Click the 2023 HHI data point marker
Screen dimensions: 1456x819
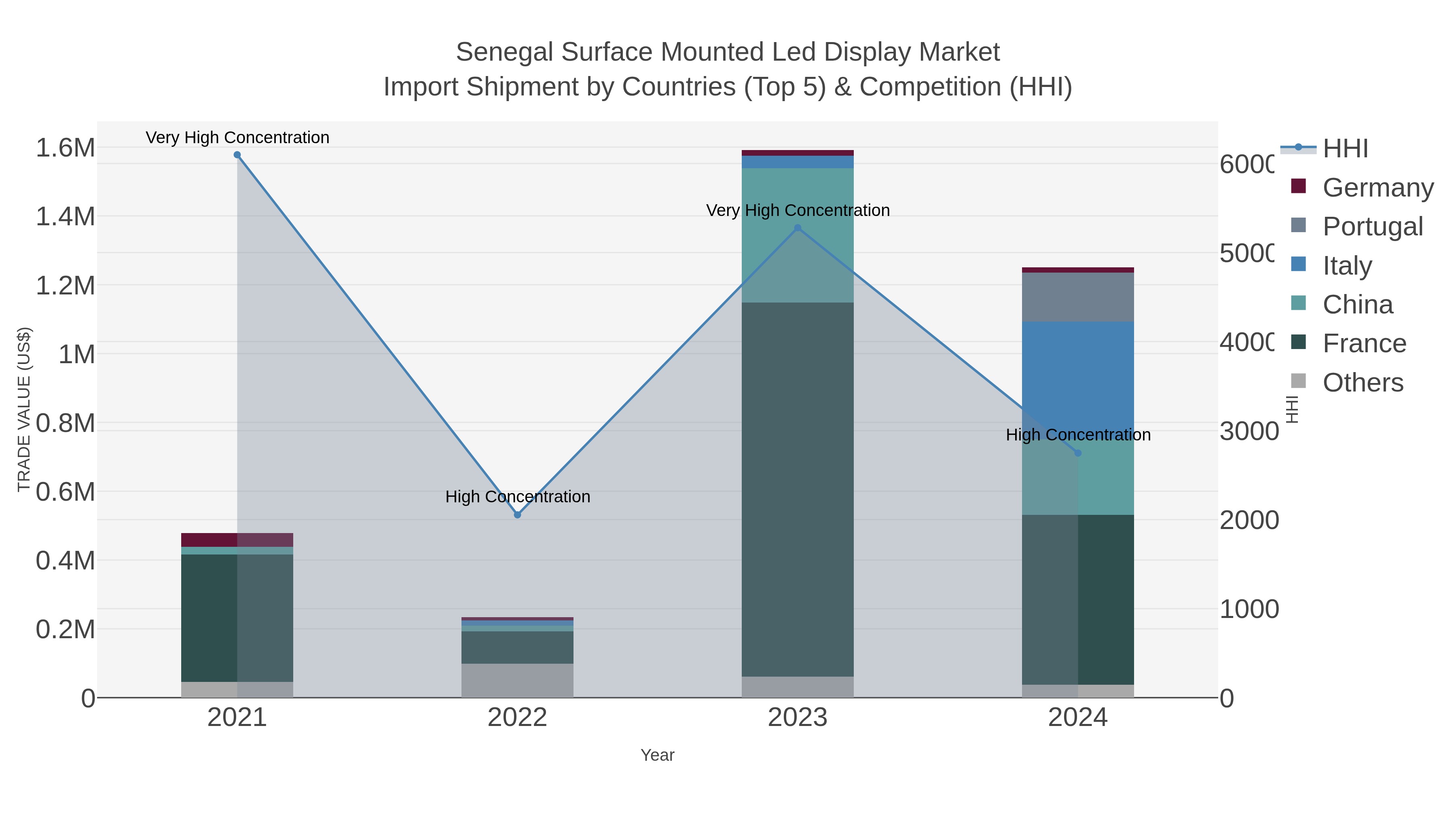(x=798, y=229)
